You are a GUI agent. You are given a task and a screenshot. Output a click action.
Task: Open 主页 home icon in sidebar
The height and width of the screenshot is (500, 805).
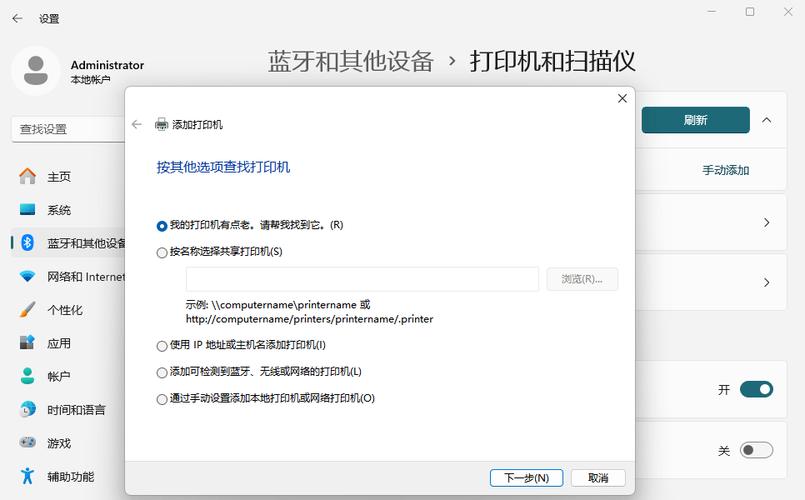click(x=28, y=176)
